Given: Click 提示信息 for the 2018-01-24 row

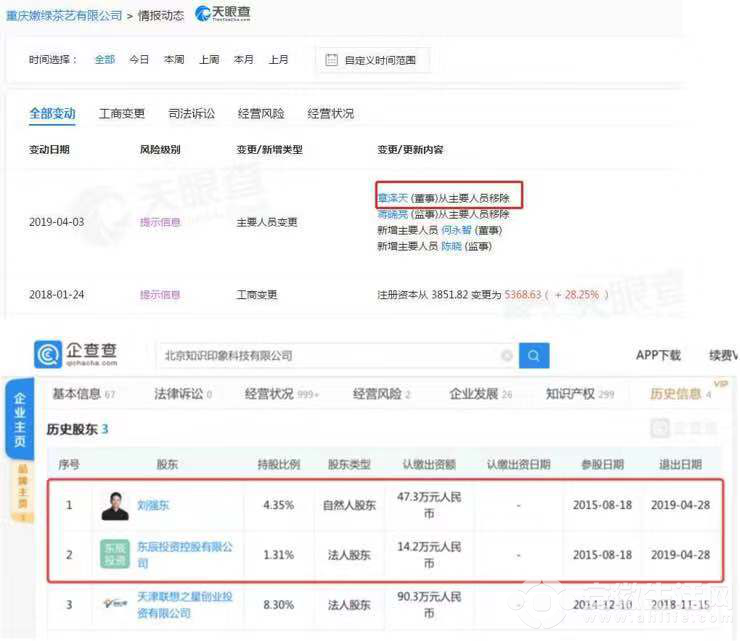Looking at the screenshot, I should tap(160, 295).
